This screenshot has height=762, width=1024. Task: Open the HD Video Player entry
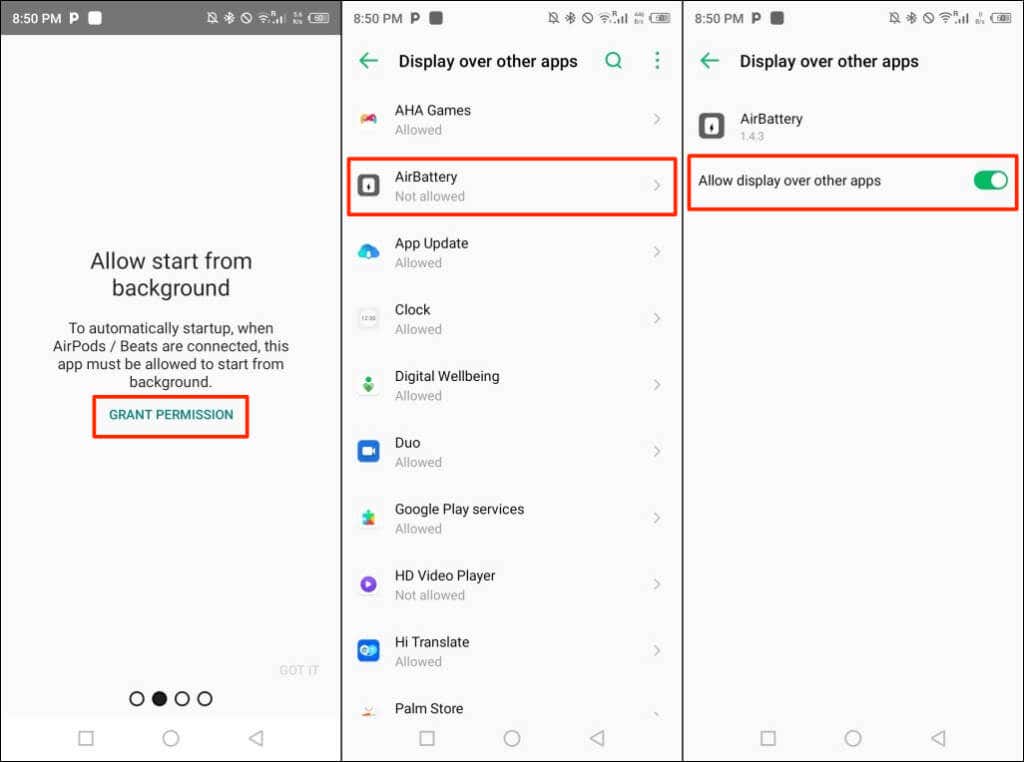[511, 585]
